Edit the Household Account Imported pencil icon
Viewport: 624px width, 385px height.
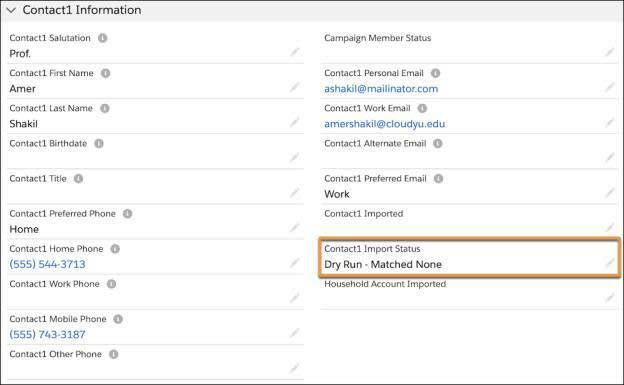pos(610,298)
